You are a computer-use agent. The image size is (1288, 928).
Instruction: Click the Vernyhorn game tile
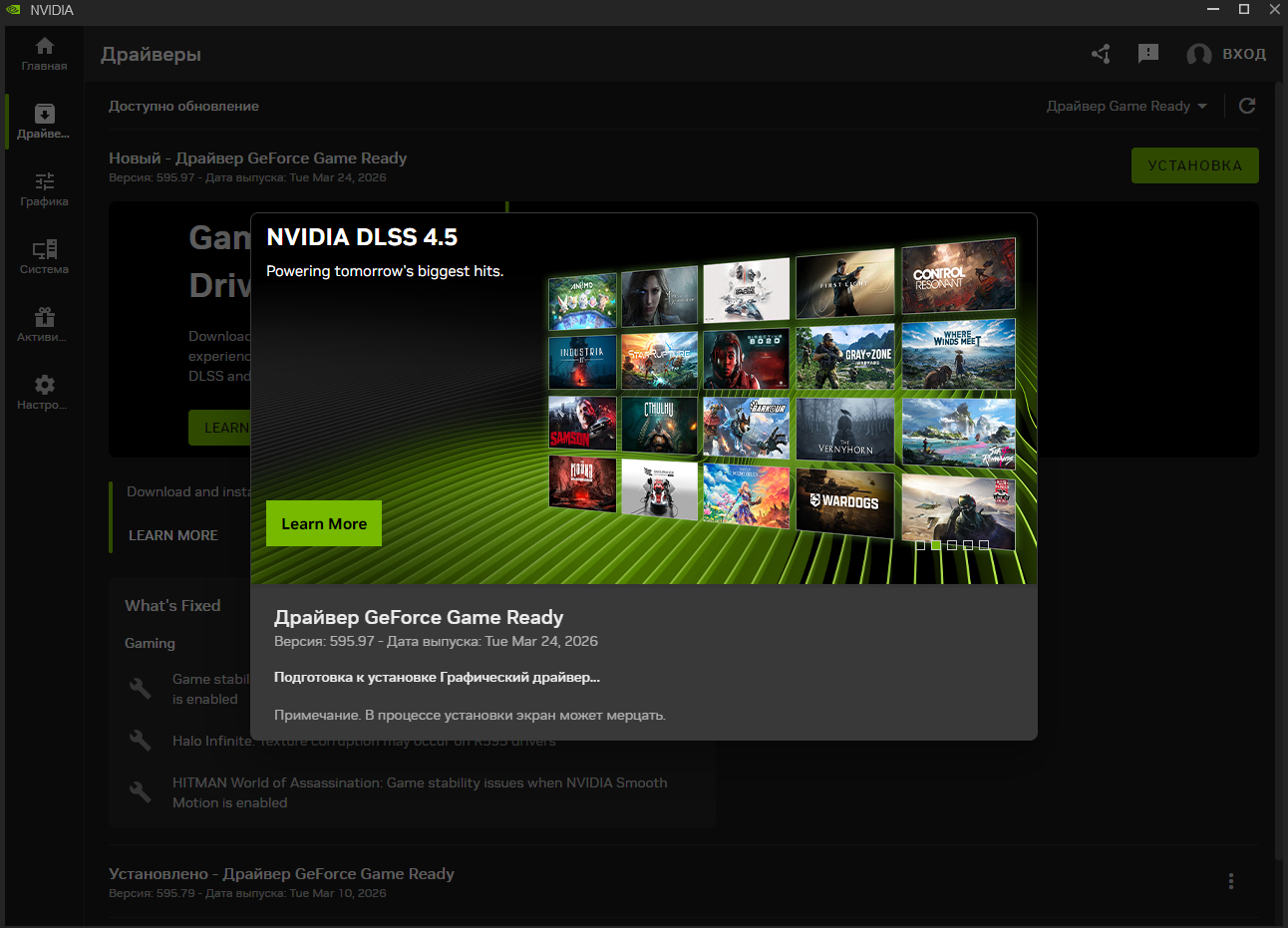[x=845, y=430]
